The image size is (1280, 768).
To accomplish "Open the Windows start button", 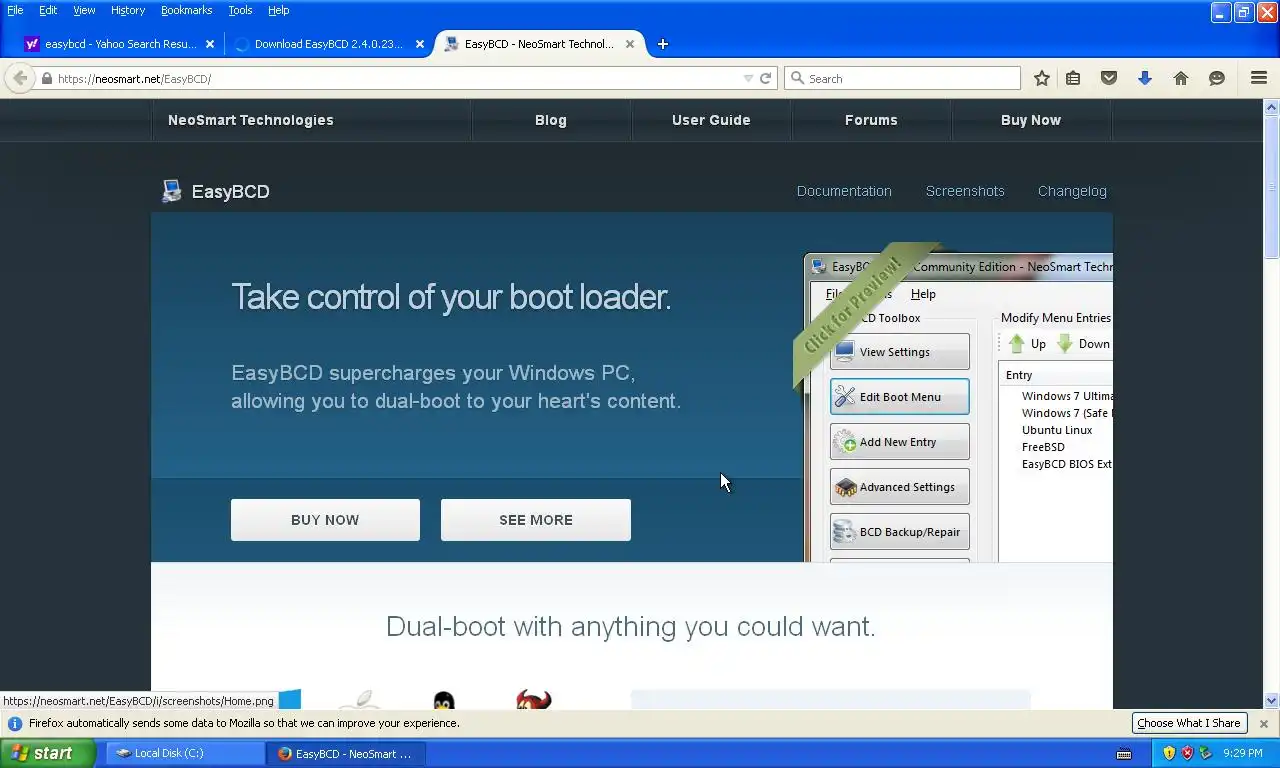I will (x=47, y=753).
